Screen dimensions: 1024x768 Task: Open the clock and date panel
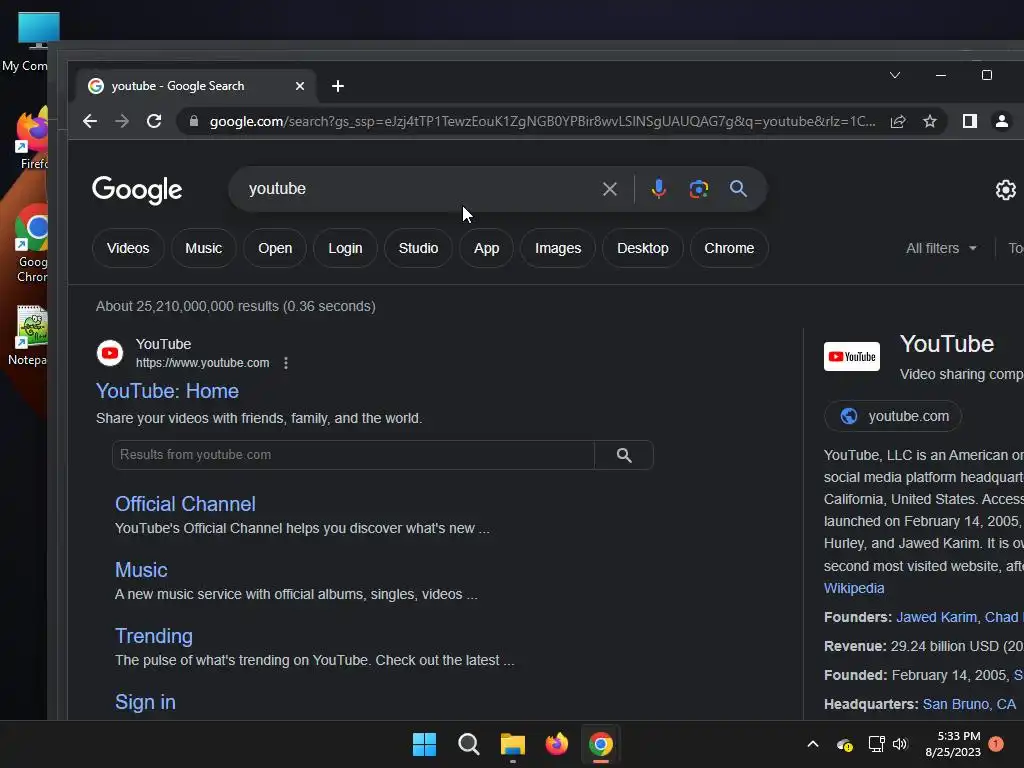coord(953,744)
